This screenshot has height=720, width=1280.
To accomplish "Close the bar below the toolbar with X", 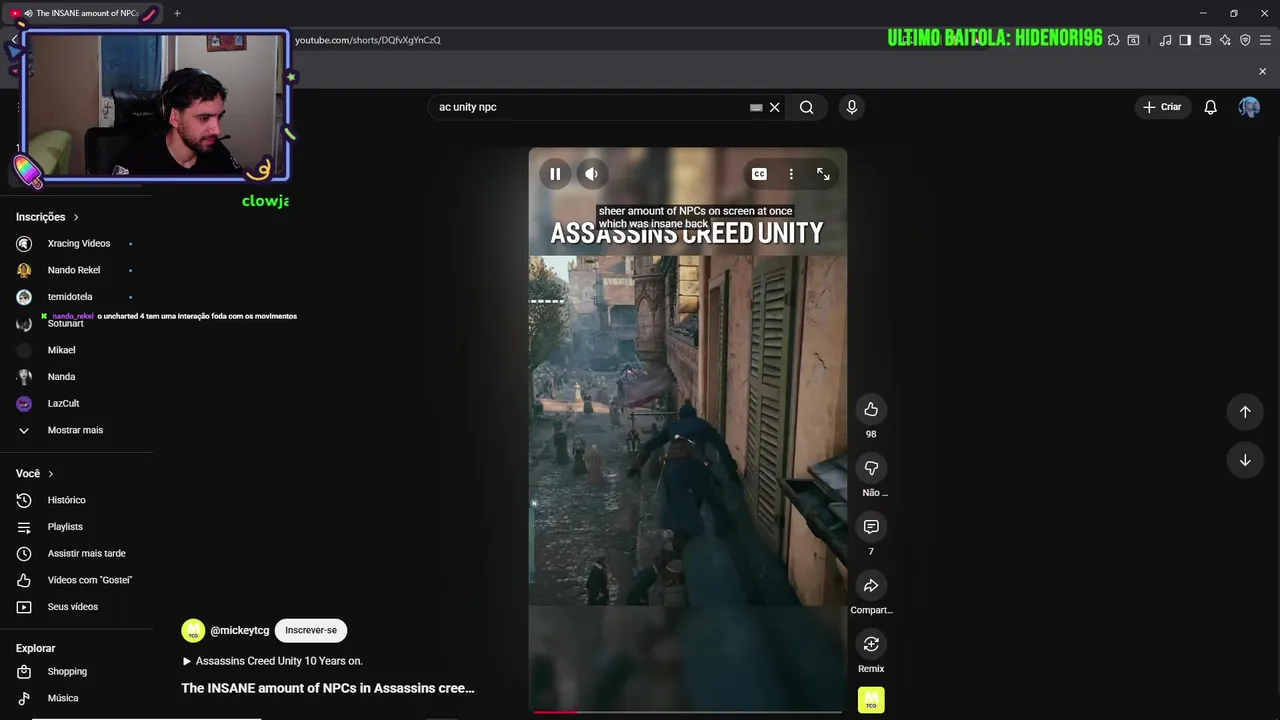I will point(1262,72).
